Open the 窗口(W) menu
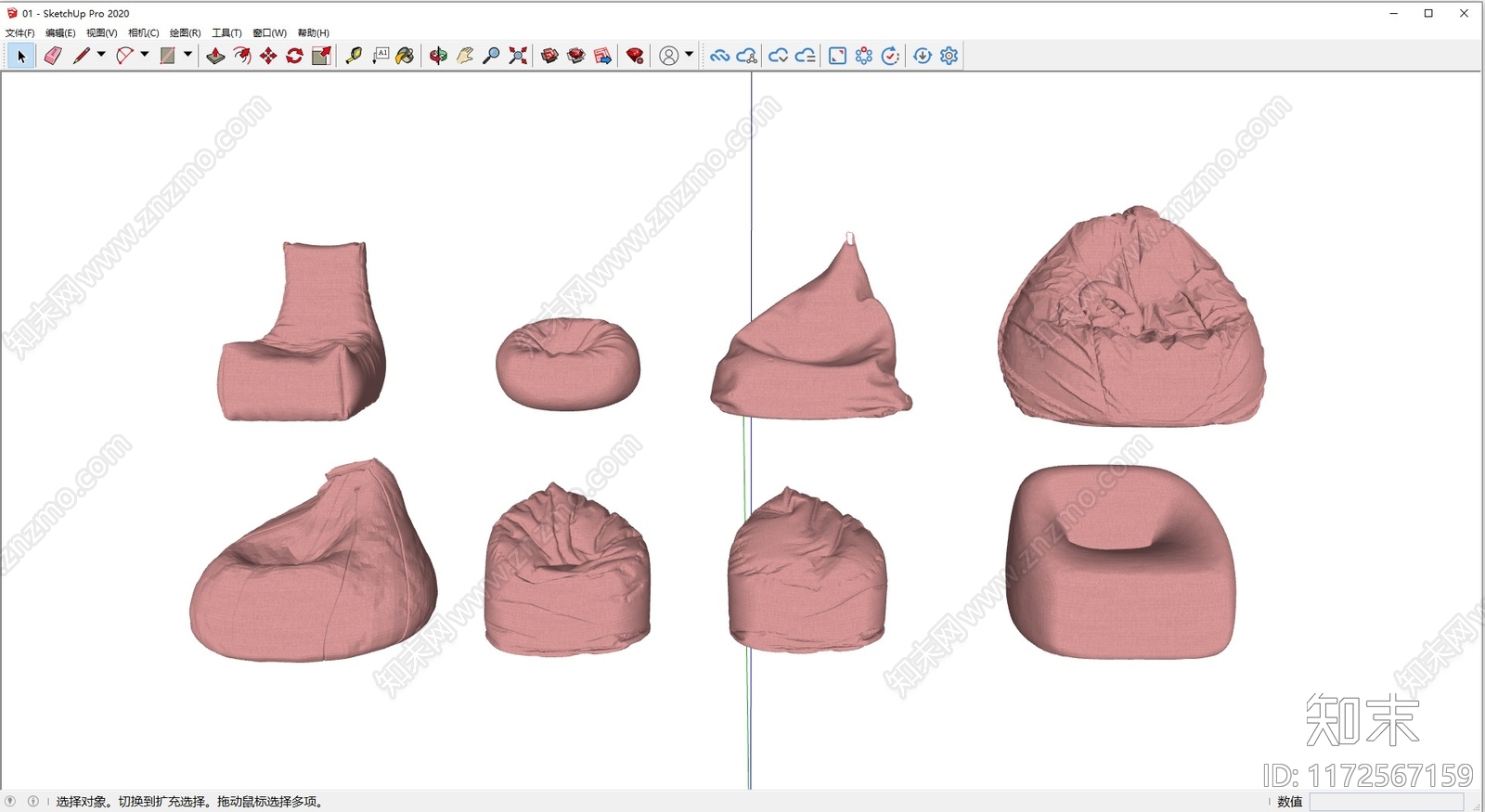 pos(269,32)
